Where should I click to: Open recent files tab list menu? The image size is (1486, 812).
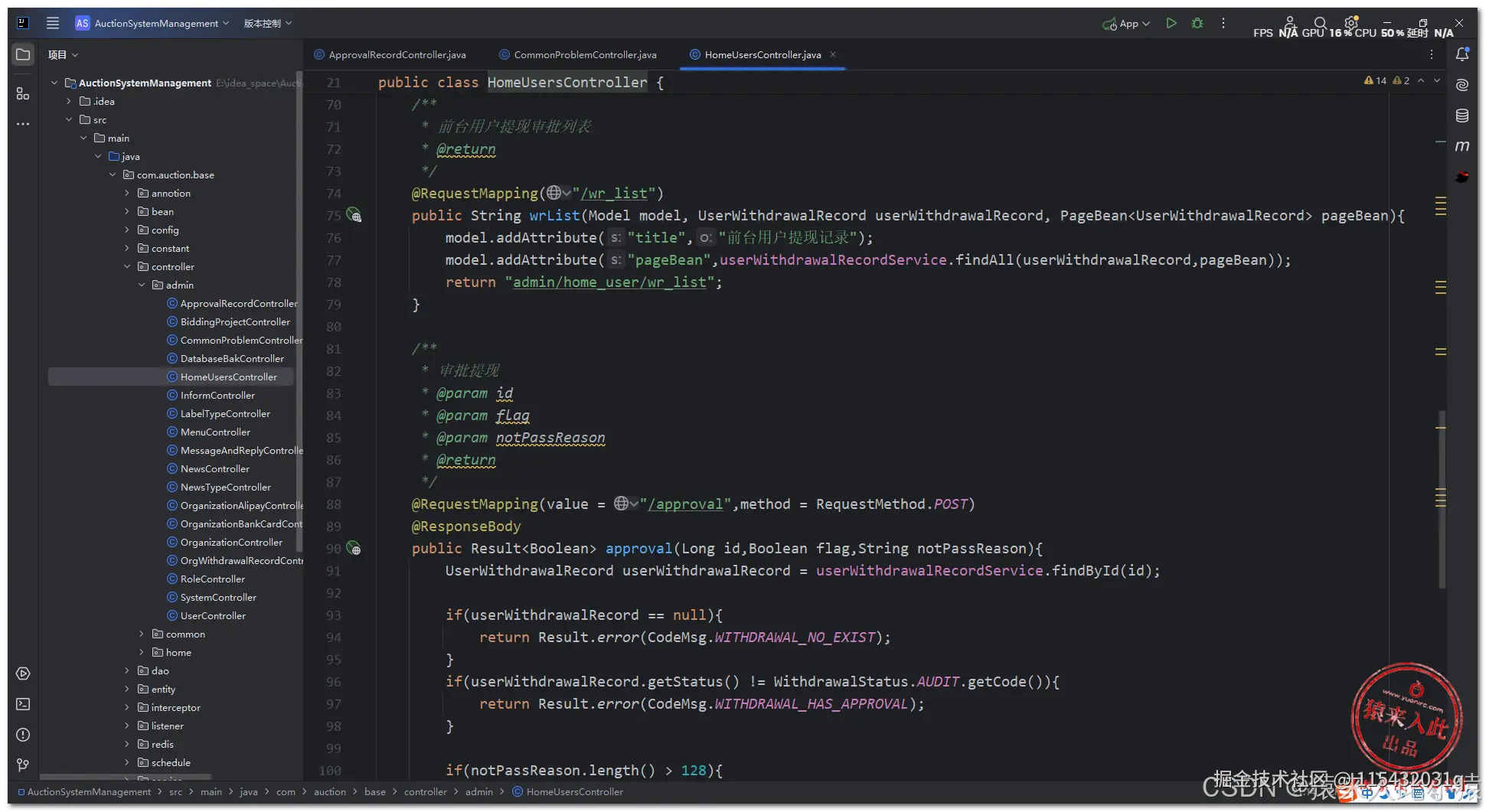1432,54
